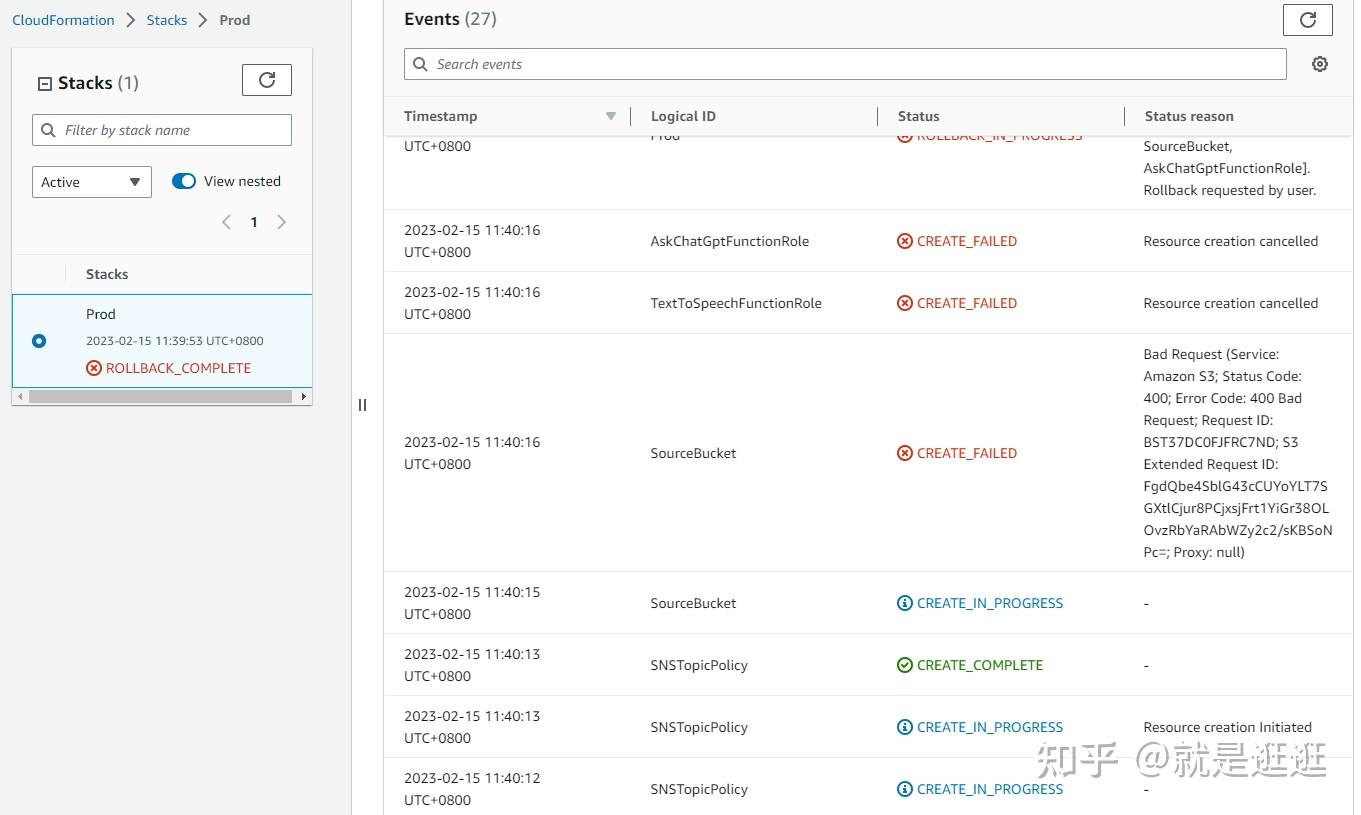This screenshot has height=815, width=1361.
Task: Disable the View nested toggle
Action: point(183,181)
